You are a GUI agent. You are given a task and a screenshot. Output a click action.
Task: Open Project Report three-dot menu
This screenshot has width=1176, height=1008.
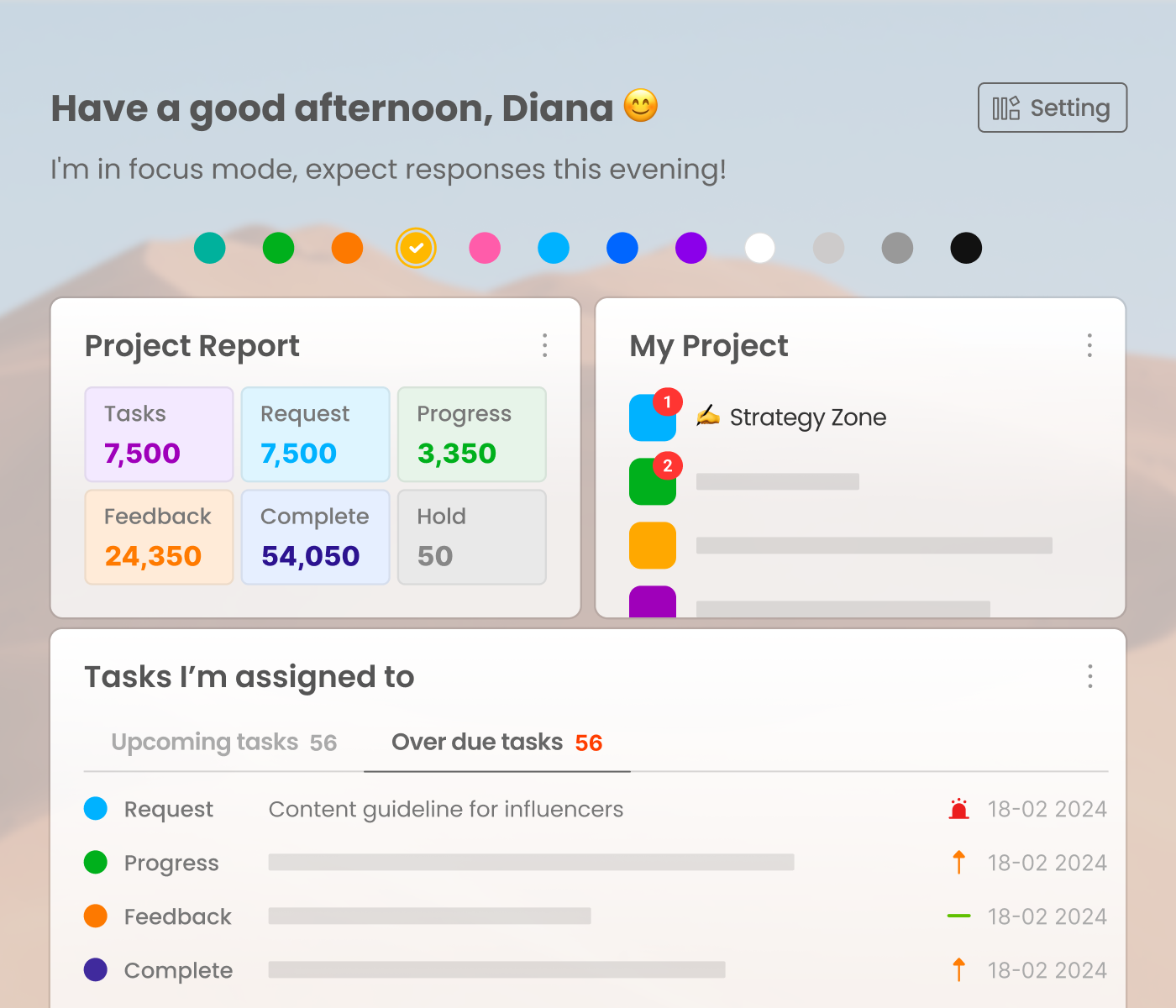[x=545, y=345]
